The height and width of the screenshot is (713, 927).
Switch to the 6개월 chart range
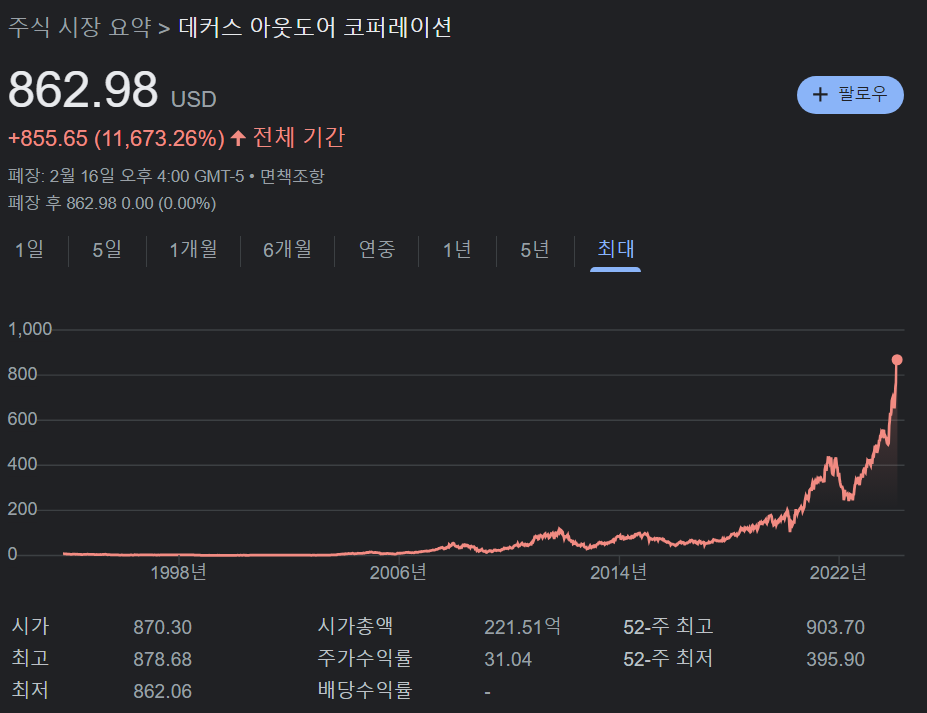point(287,249)
